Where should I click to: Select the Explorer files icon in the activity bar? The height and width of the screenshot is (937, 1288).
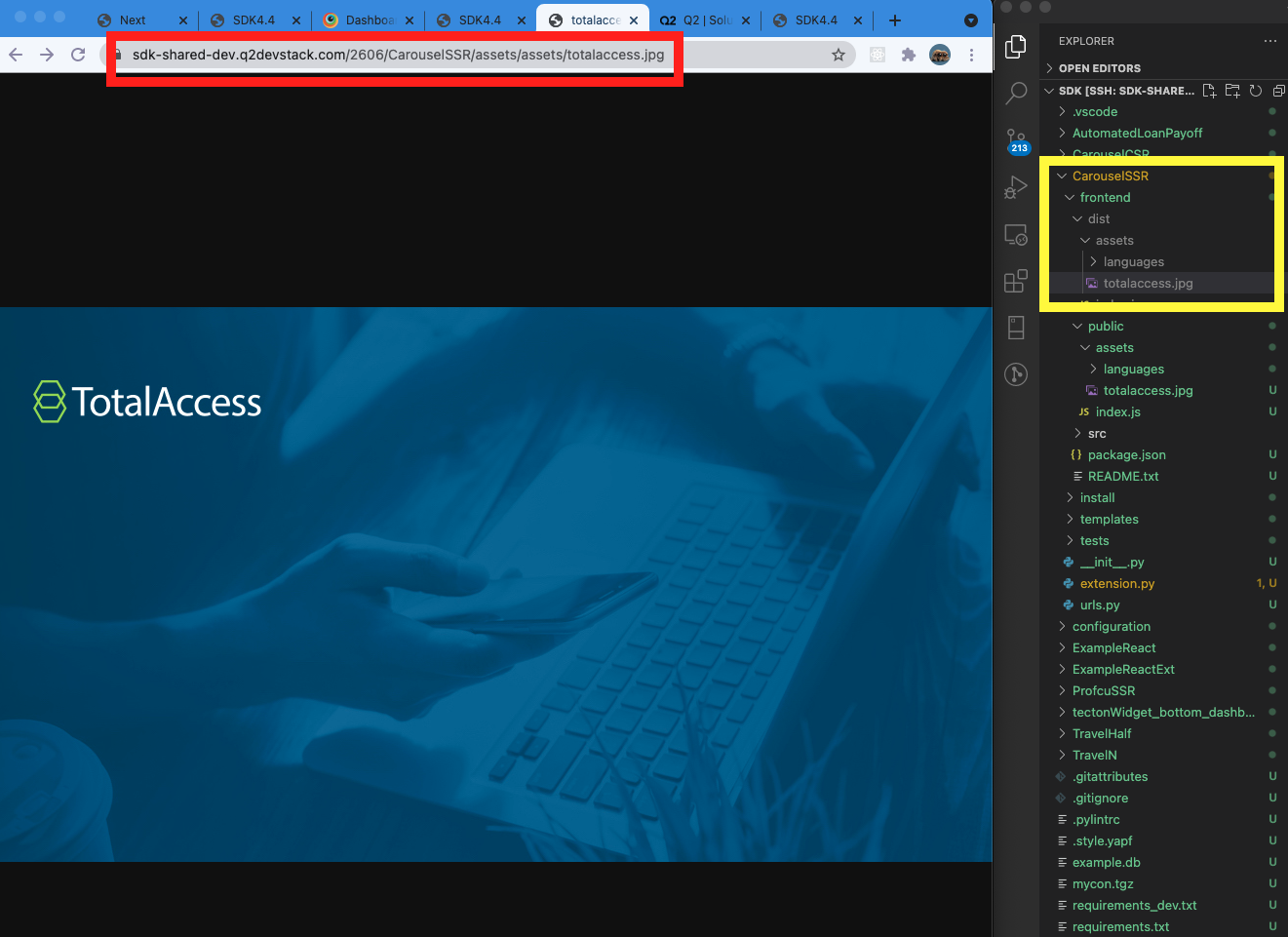tap(1016, 46)
